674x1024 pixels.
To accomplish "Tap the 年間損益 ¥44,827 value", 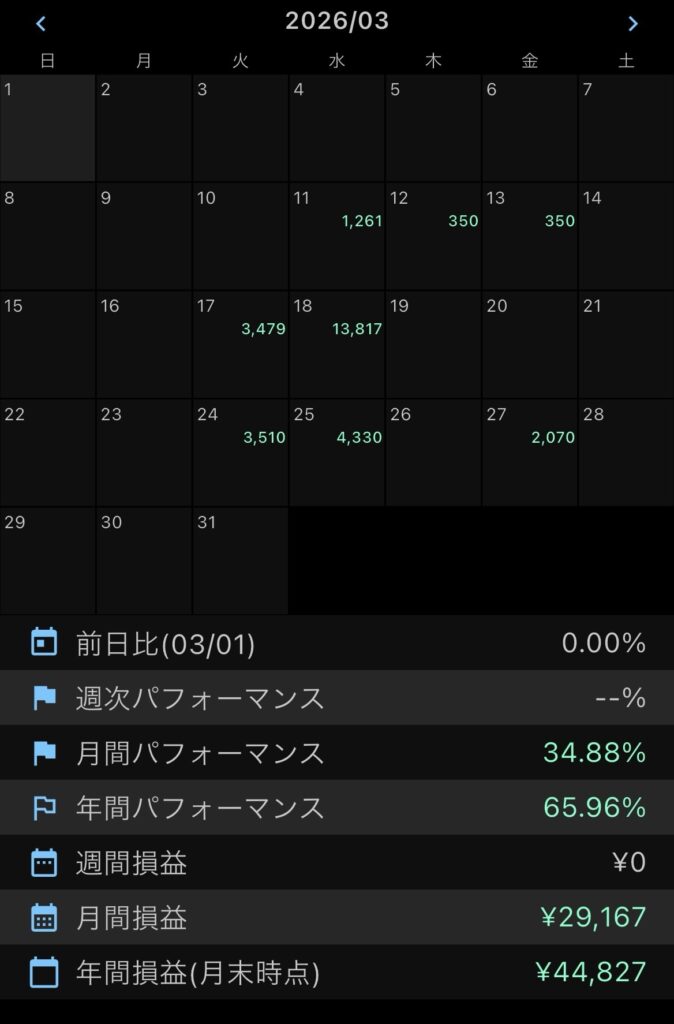I will pos(590,972).
